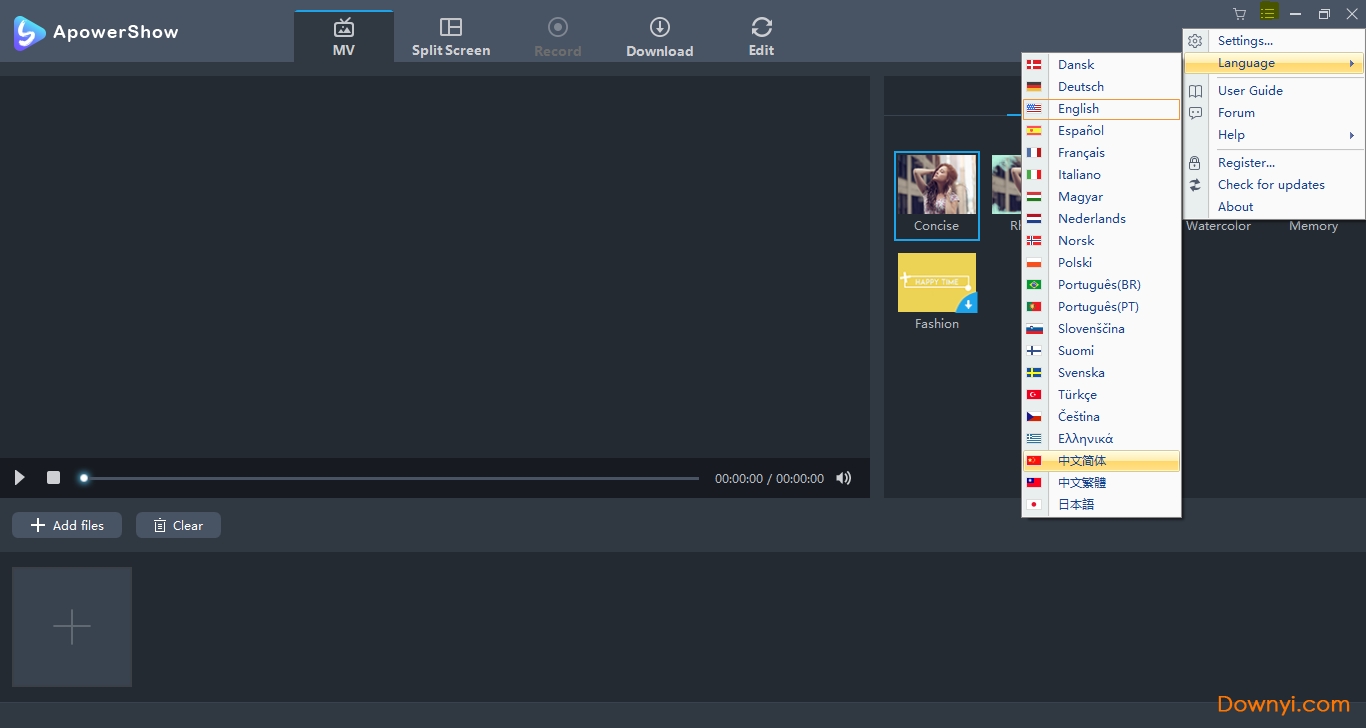This screenshot has width=1366, height=728.
Task: Click the Italian flag icon
Action: (1034, 175)
